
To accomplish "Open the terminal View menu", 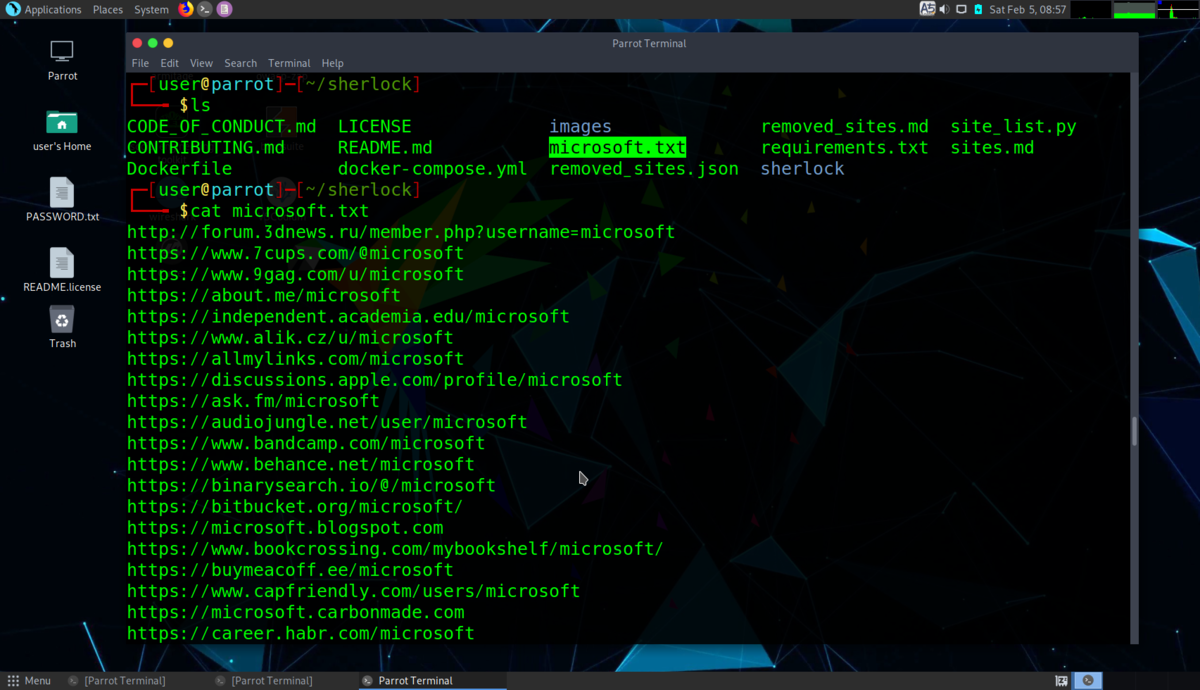I will click(x=201, y=63).
